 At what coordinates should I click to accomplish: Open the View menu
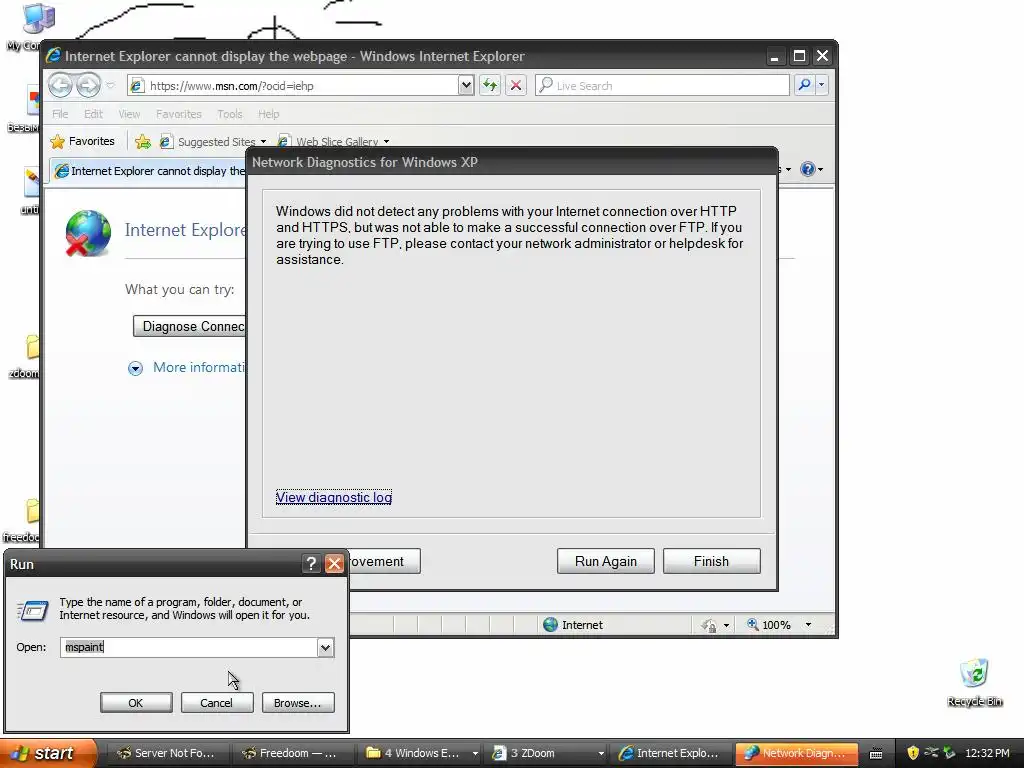pyautogui.click(x=129, y=114)
